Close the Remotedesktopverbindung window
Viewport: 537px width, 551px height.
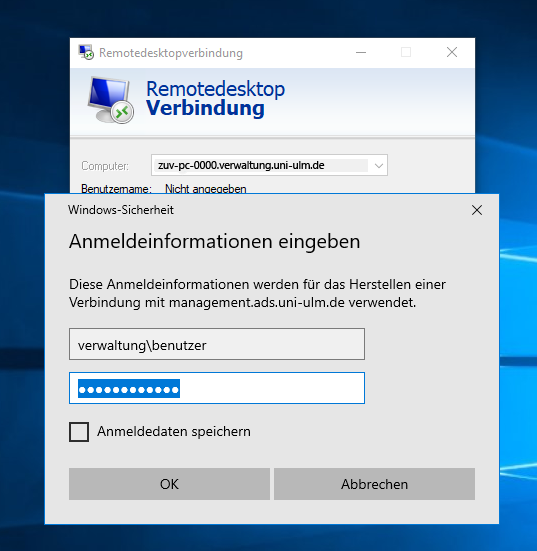coord(452,52)
